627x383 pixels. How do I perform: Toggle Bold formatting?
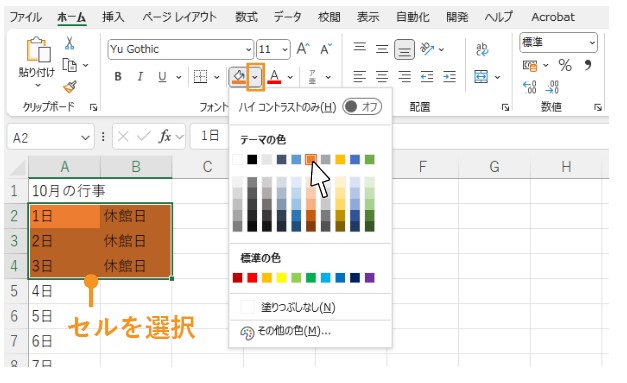[118, 76]
